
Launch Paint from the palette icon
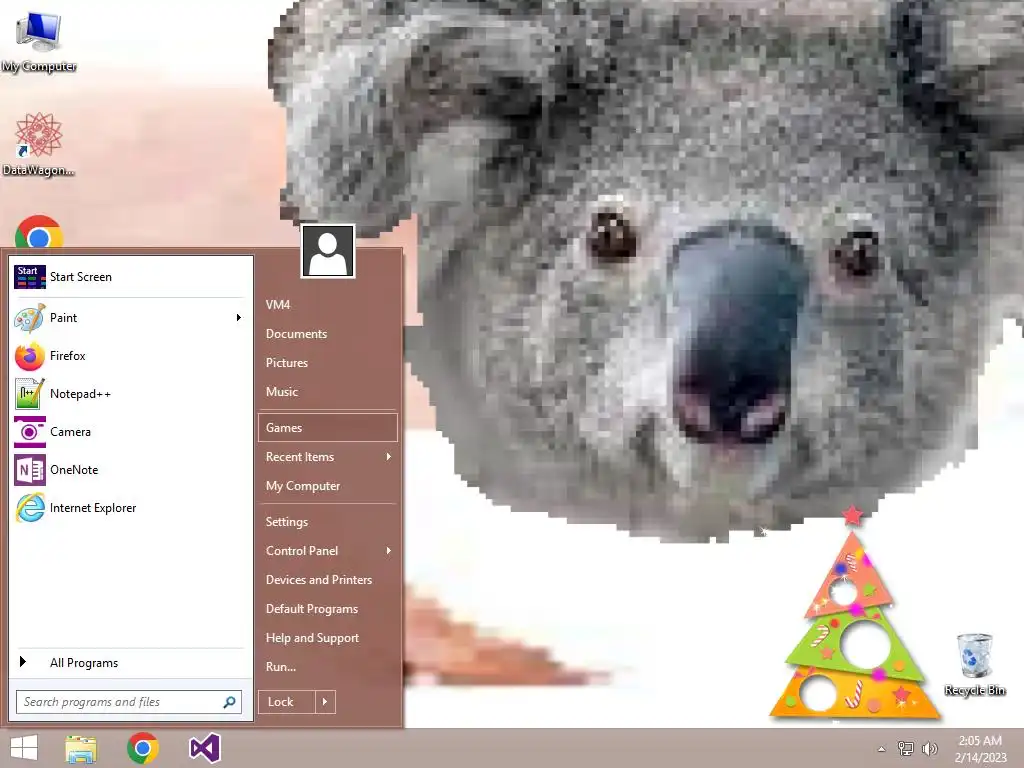click(x=29, y=318)
